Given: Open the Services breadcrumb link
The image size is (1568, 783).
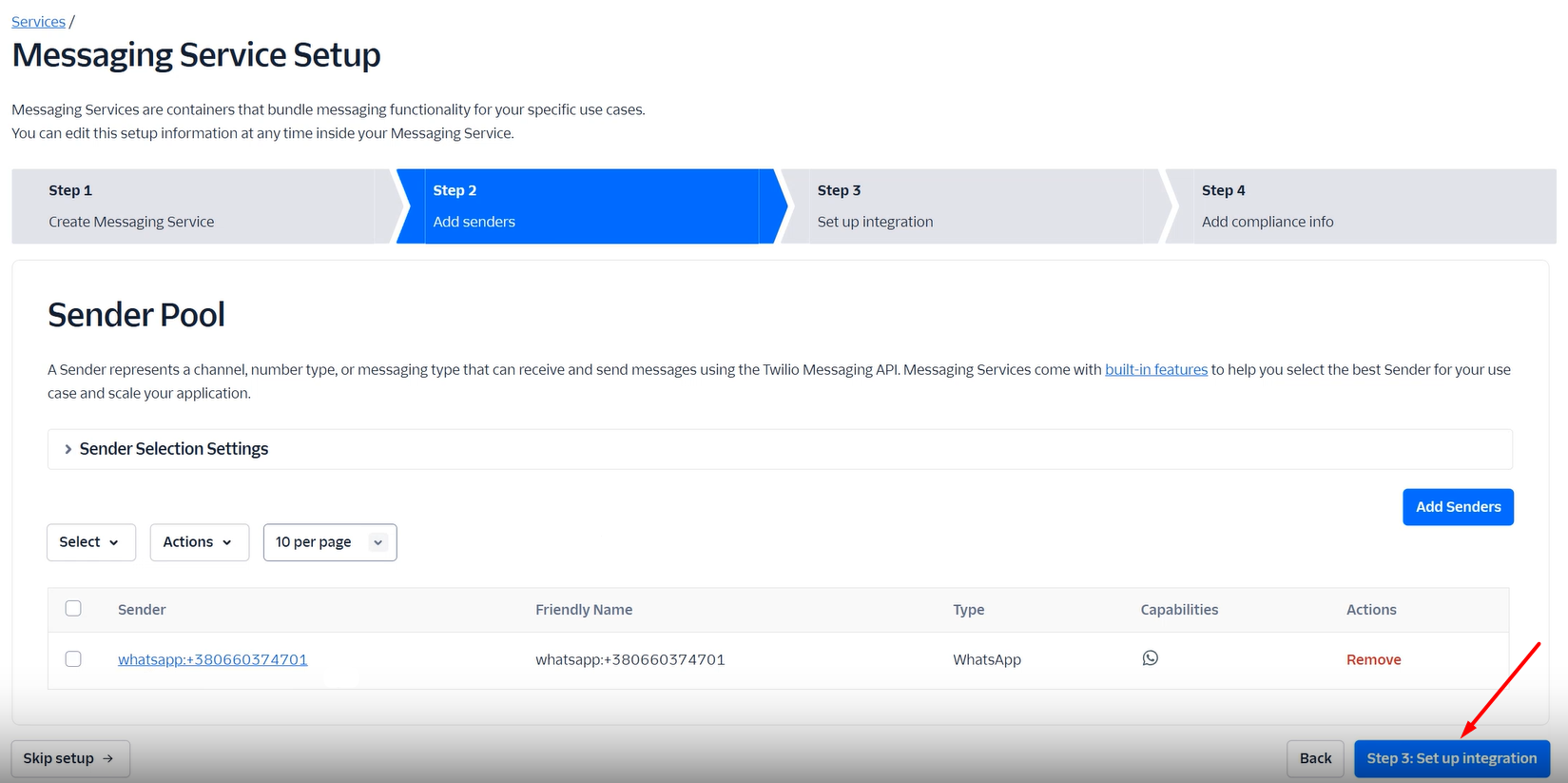Looking at the screenshot, I should pos(38,22).
